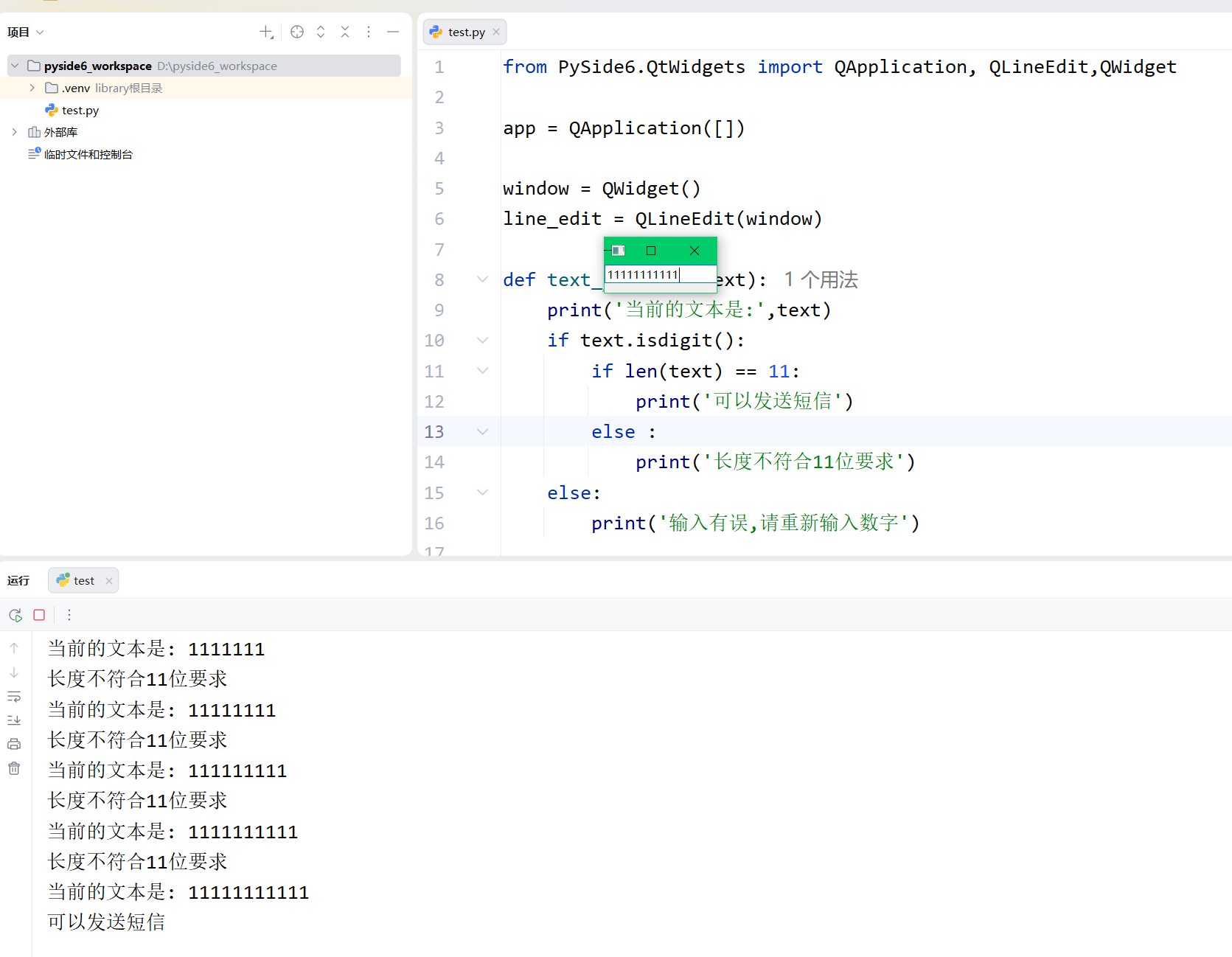Collapse the if text.isdigit code block
The width and height of the screenshot is (1232, 957).
pos(482,340)
